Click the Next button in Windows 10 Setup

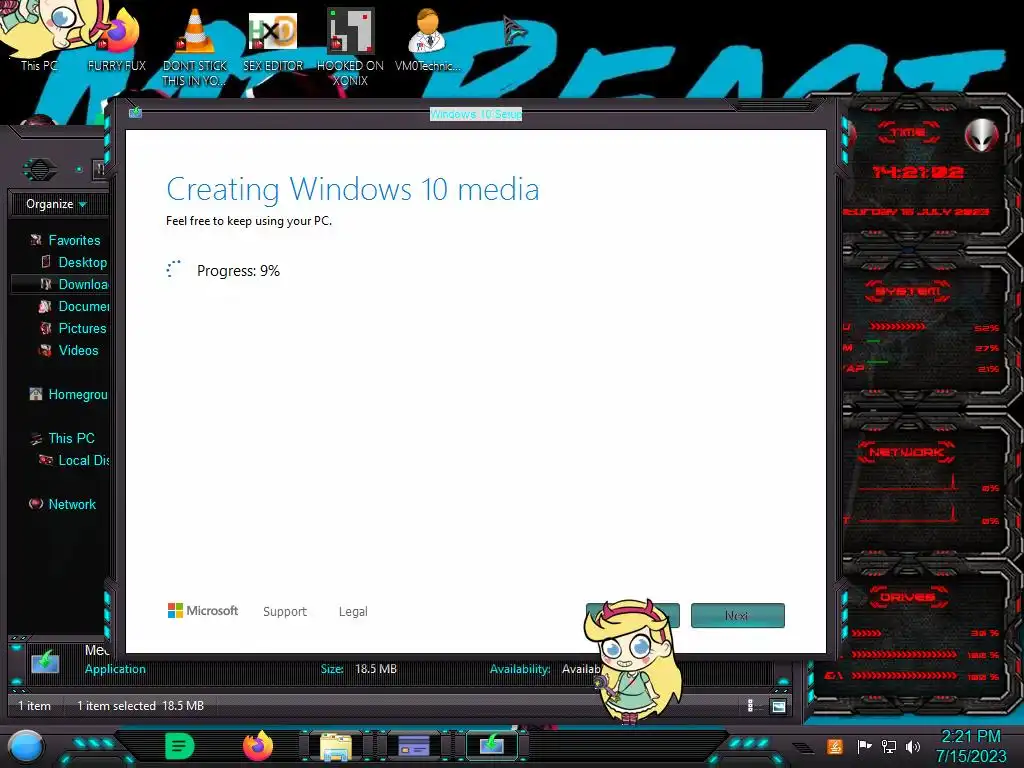coord(737,615)
